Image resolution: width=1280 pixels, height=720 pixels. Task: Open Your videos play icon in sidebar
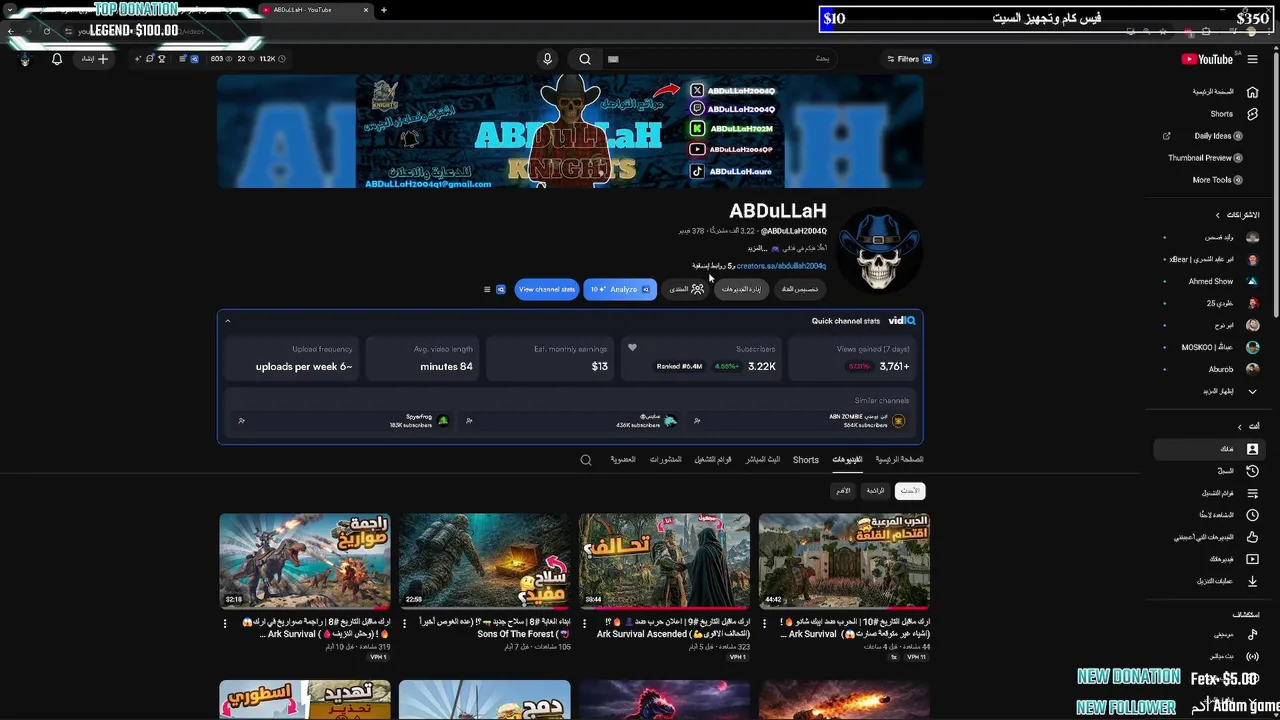pyautogui.click(x=1252, y=559)
